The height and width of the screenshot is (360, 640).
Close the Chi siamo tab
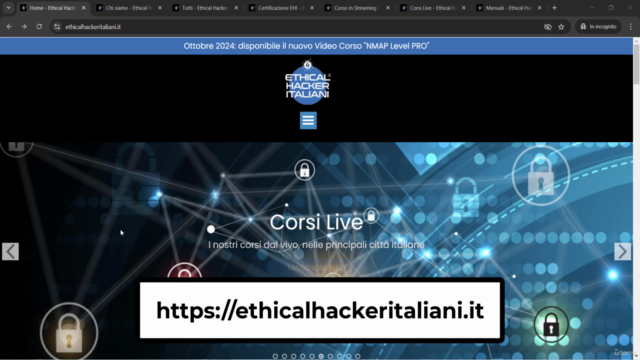pyautogui.click(x=160, y=8)
